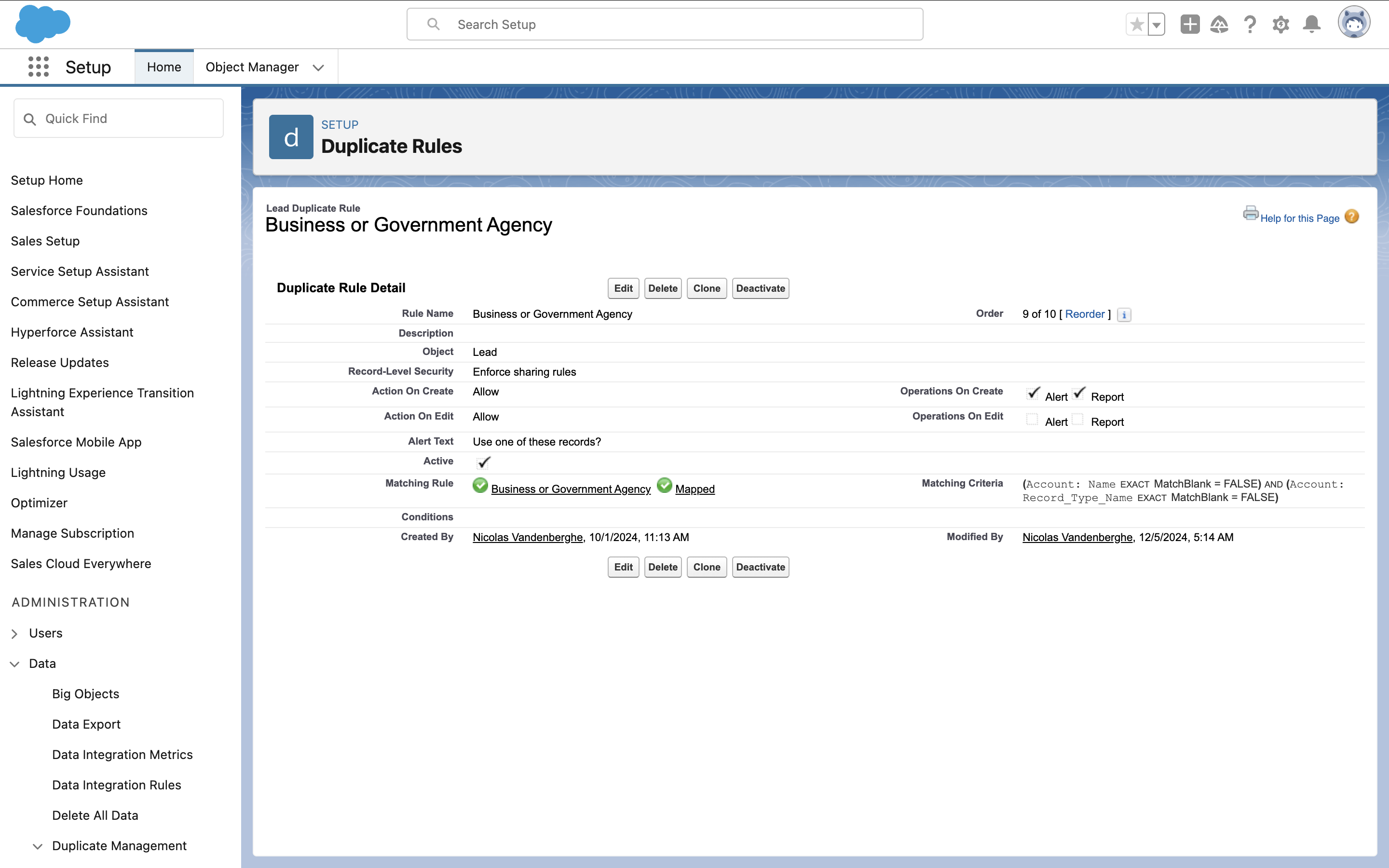Viewport: 1389px width, 868px height.
Task: Click the top Deactivate button
Action: [x=761, y=288]
